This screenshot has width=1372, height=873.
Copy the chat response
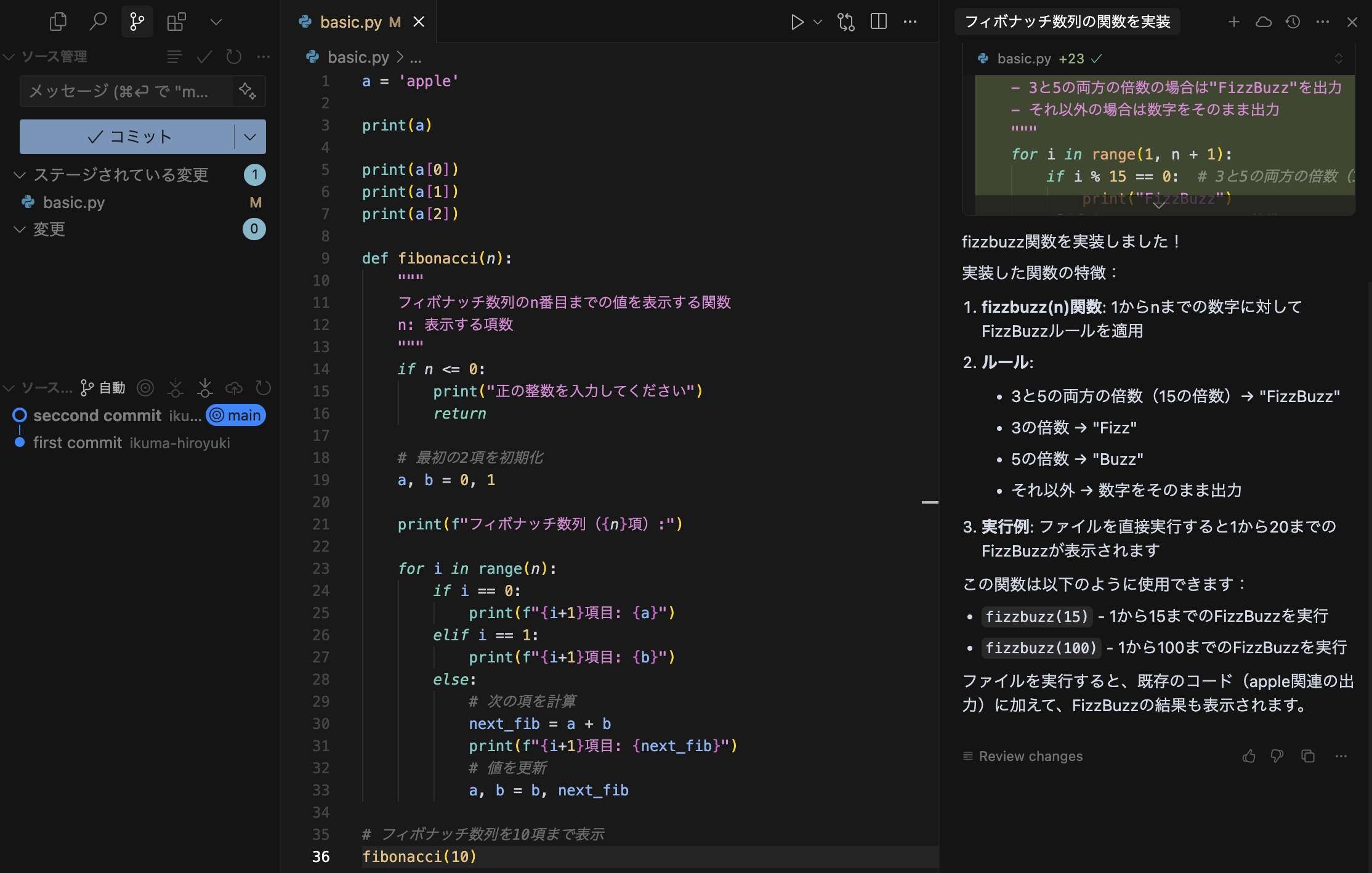coord(1308,756)
